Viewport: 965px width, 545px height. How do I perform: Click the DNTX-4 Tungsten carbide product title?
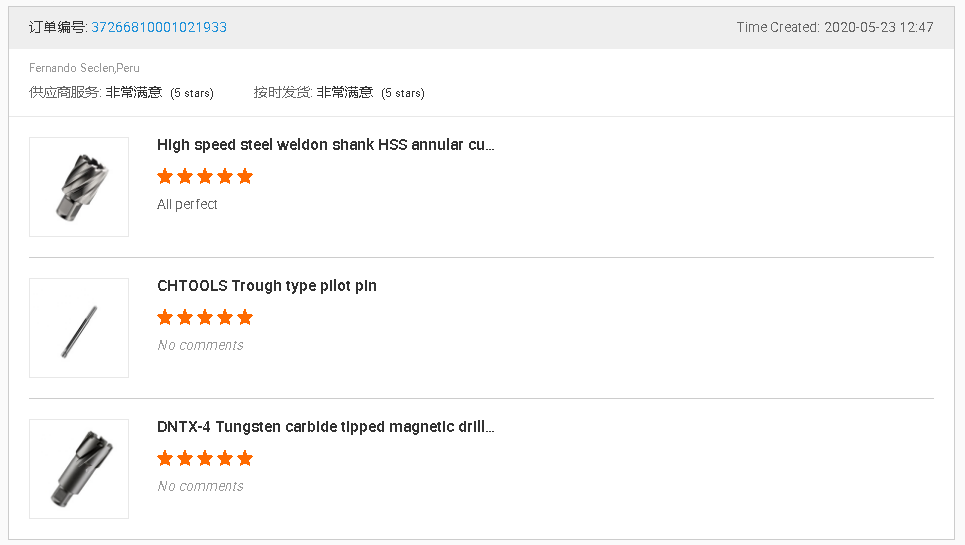pos(326,427)
